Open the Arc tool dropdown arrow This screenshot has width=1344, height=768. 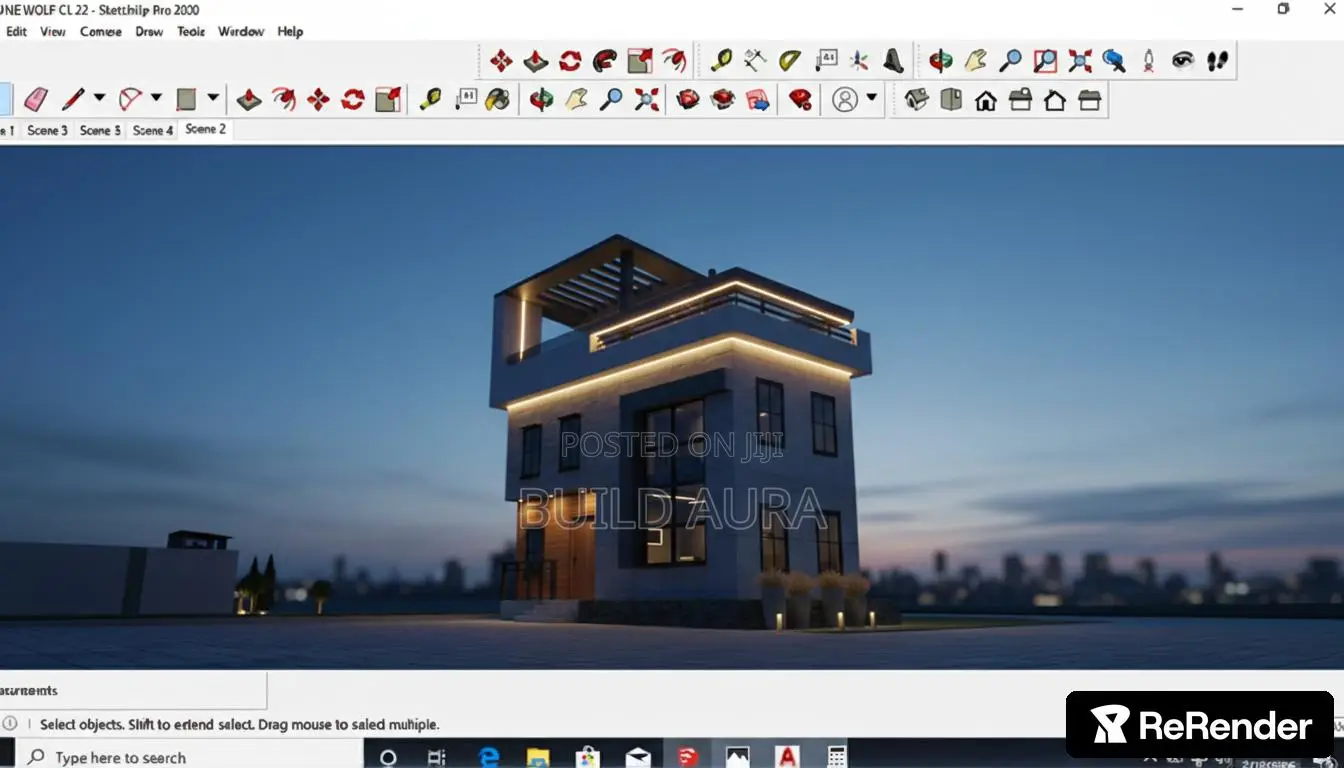[156, 98]
